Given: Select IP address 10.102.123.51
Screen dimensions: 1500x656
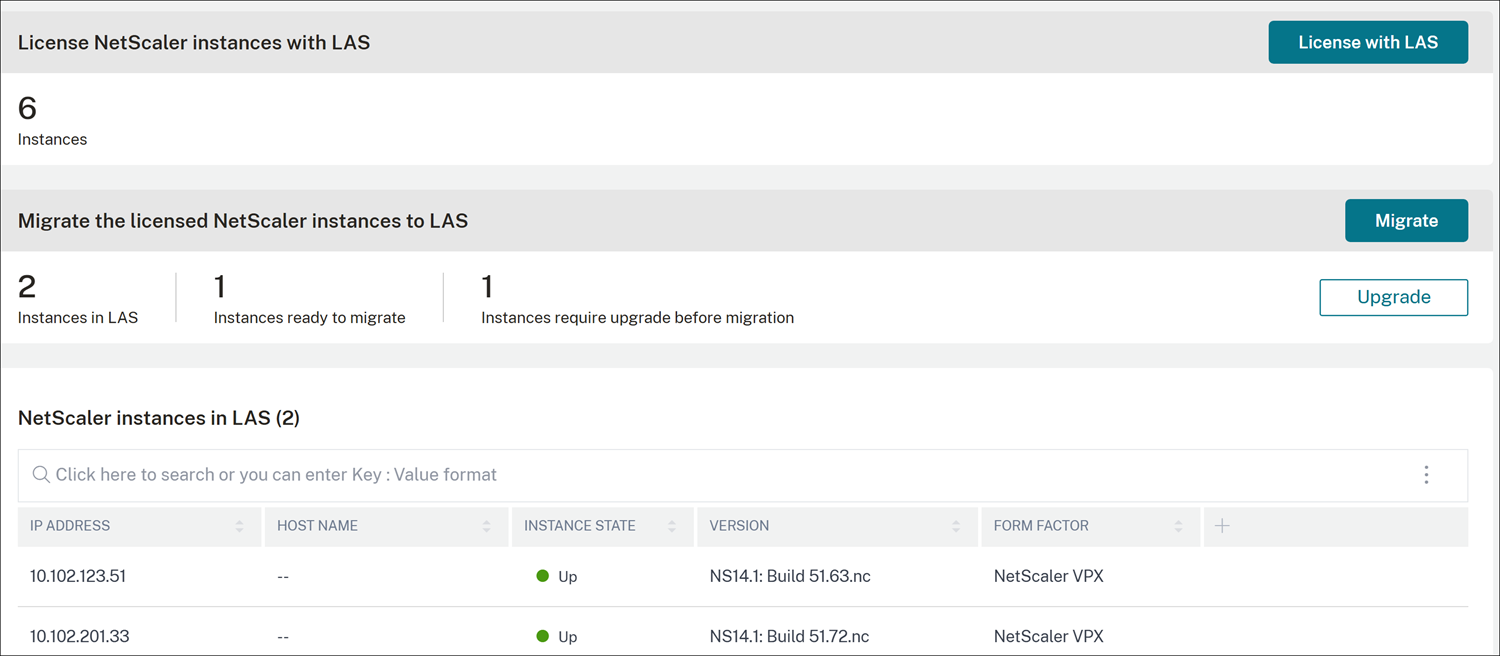Looking at the screenshot, I should (78, 576).
